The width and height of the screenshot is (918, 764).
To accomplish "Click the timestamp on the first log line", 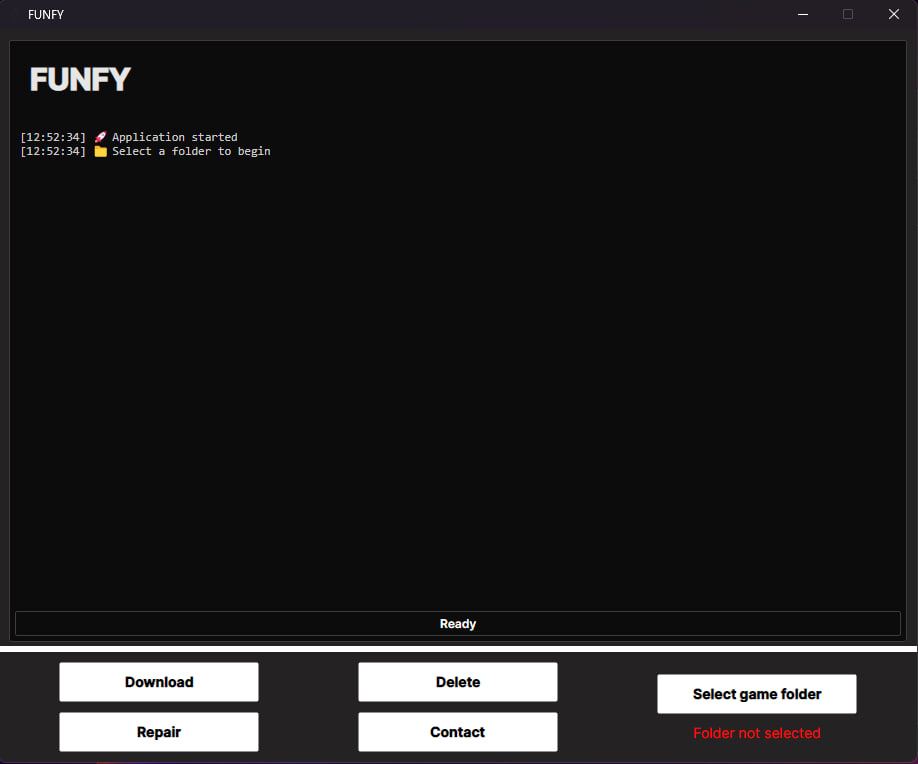I will pos(53,137).
